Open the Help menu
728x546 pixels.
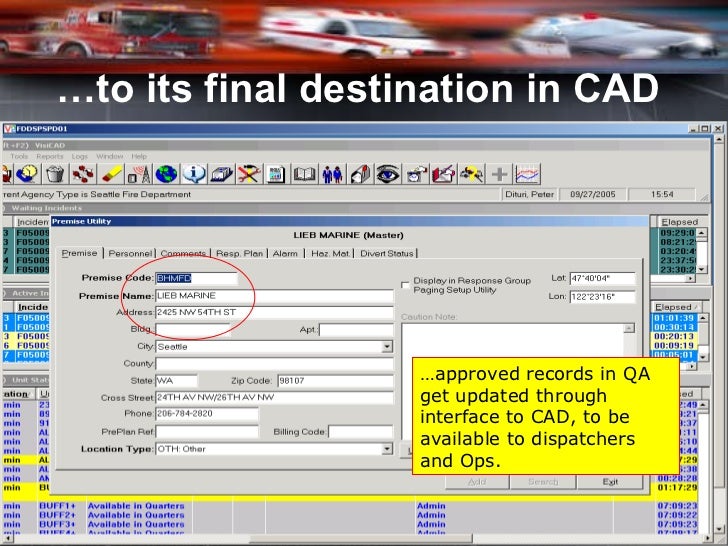pos(139,156)
